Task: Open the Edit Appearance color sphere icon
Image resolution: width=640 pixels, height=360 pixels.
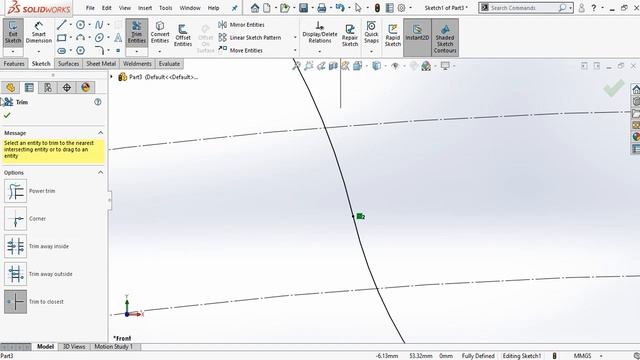Action: click(x=414, y=66)
